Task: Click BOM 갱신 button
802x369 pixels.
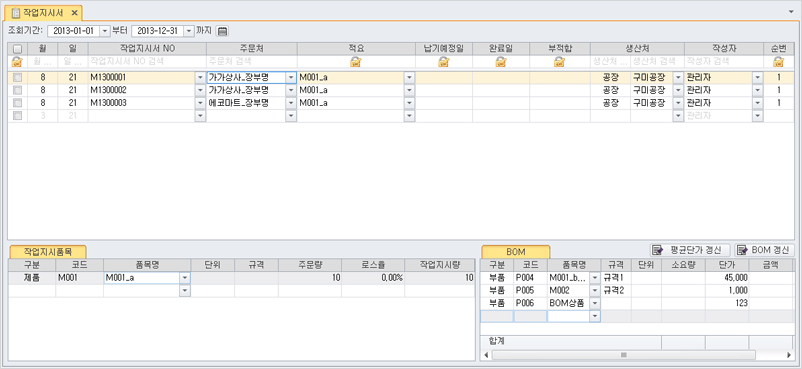Action: click(764, 250)
